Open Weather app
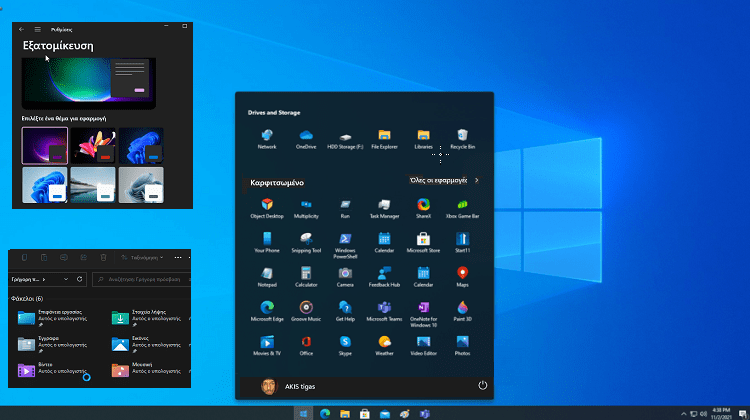 [385, 346]
